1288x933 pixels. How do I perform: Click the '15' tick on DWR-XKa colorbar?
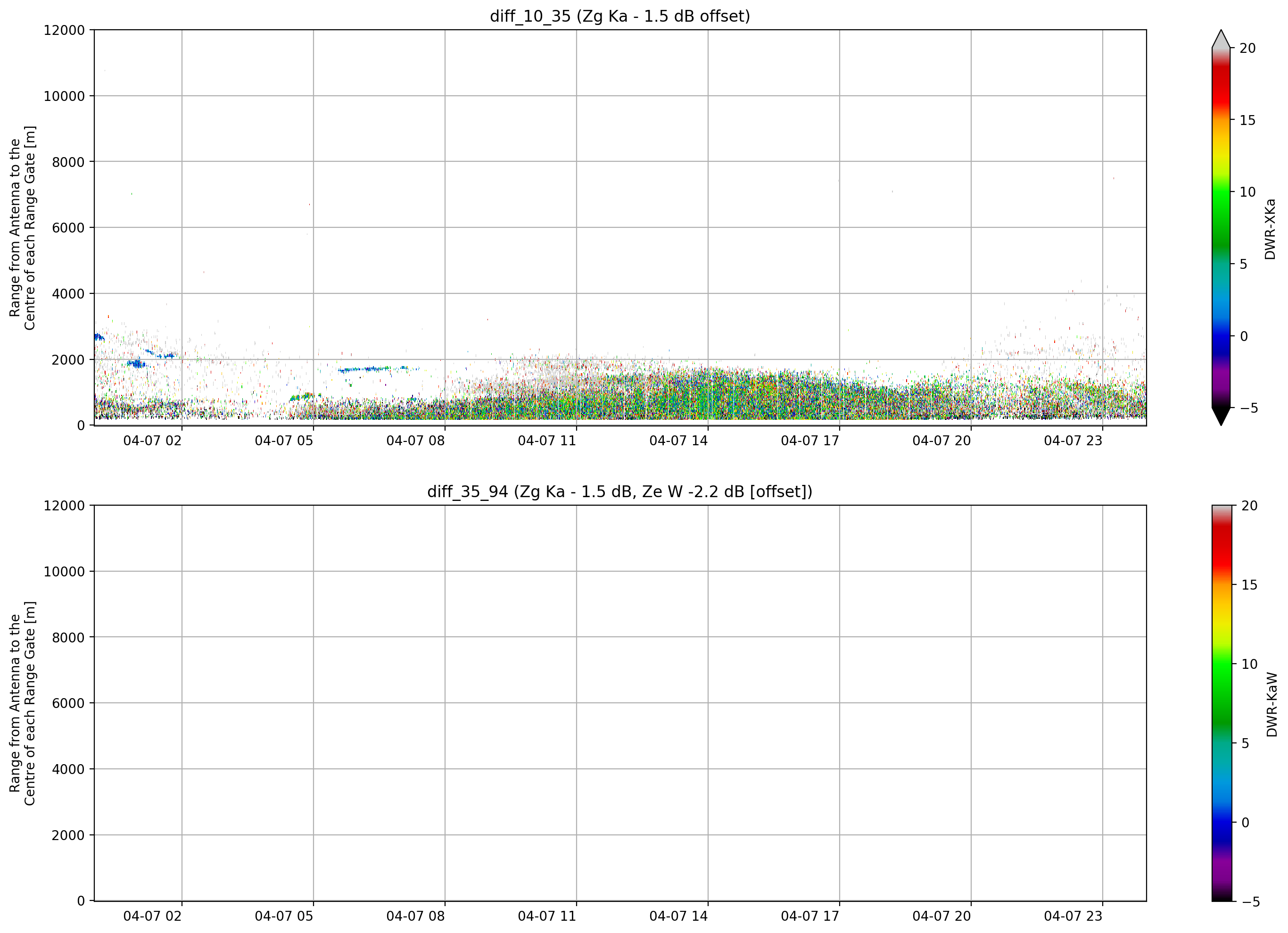(1247, 120)
